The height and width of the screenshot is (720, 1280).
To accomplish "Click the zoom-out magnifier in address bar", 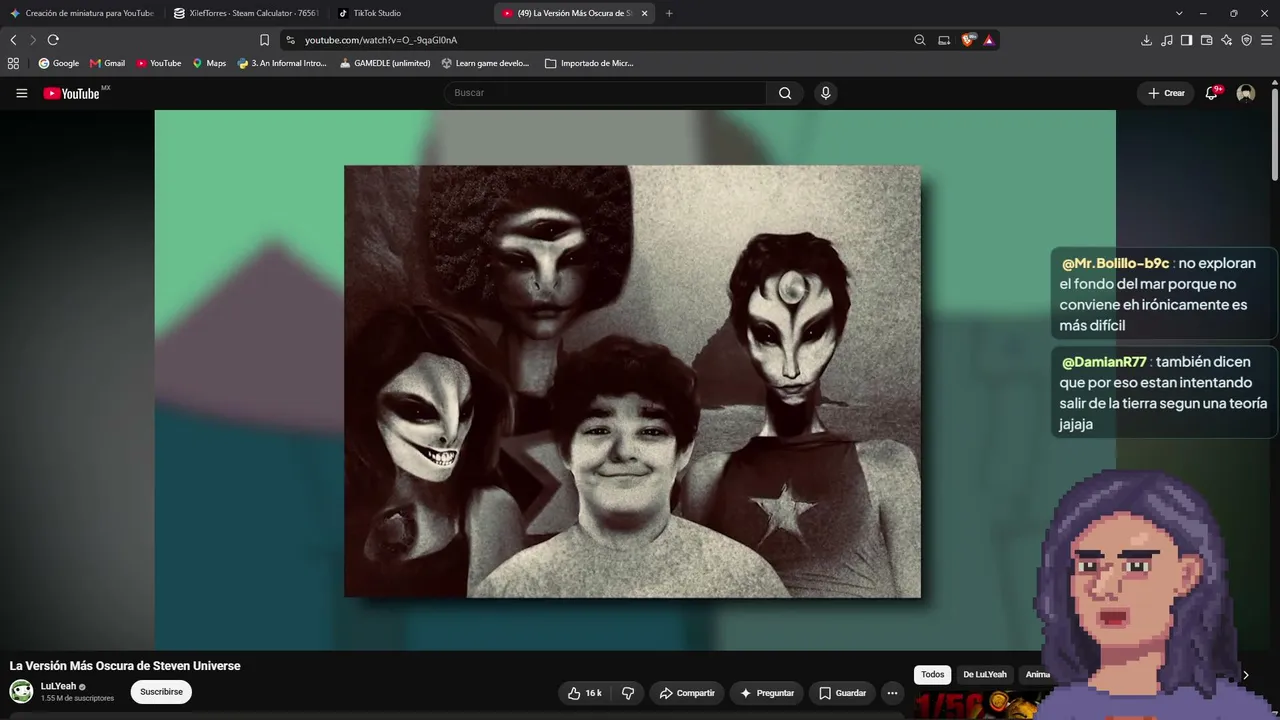I will 920,40.
